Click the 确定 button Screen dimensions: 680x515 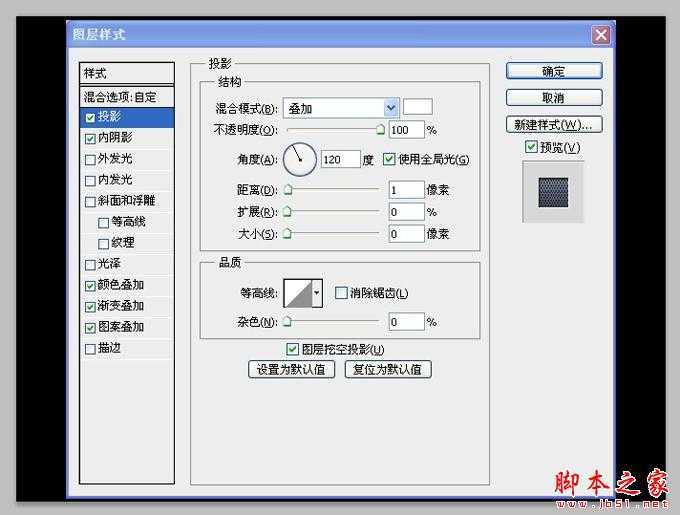(554, 71)
